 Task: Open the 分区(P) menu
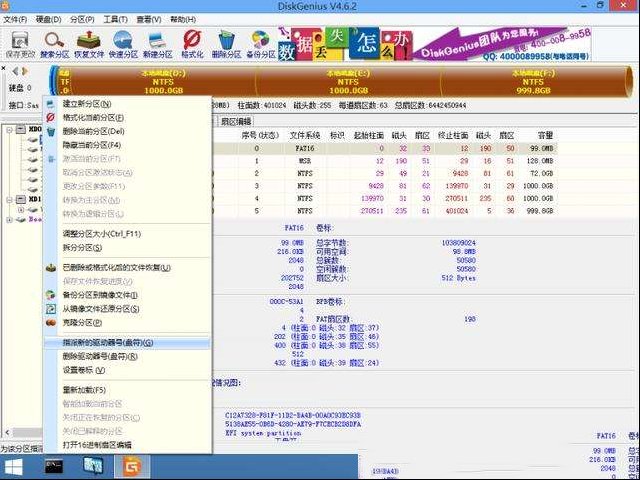82,19
